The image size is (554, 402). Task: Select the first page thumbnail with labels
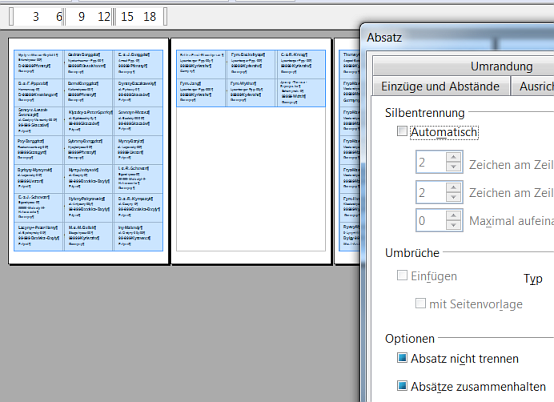point(88,151)
